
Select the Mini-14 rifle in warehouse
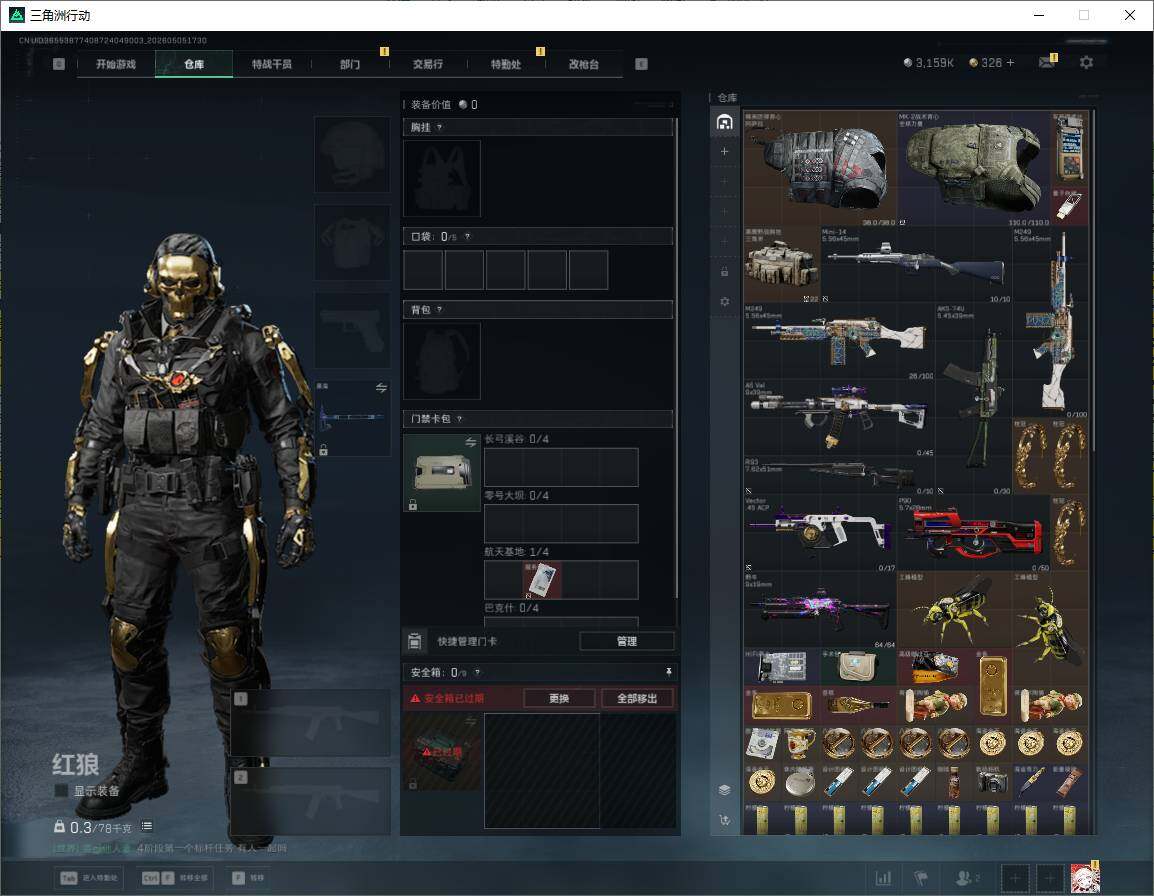click(x=916, y=264)
